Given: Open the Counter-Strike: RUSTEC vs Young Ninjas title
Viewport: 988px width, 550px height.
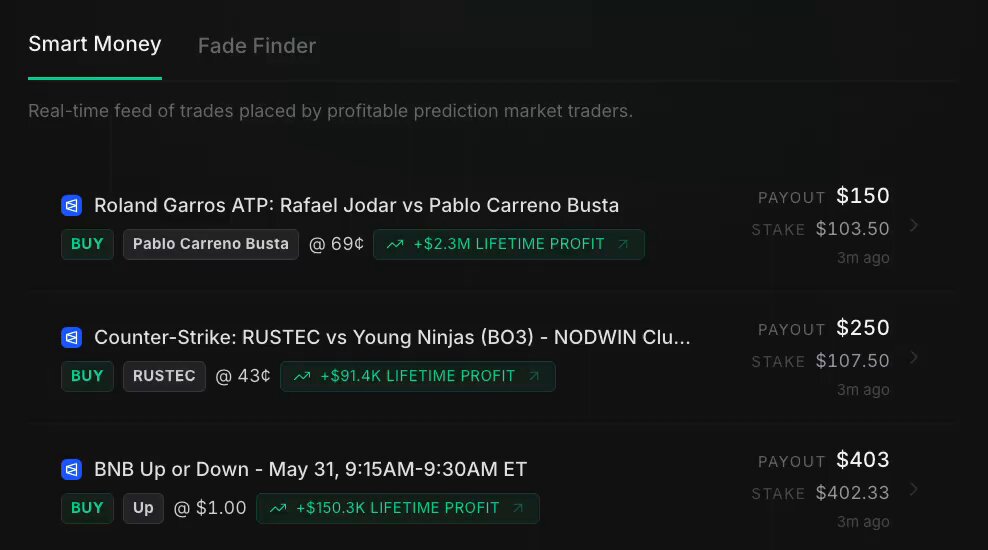Looking at the screenshot, I should (x=392, y=338).
